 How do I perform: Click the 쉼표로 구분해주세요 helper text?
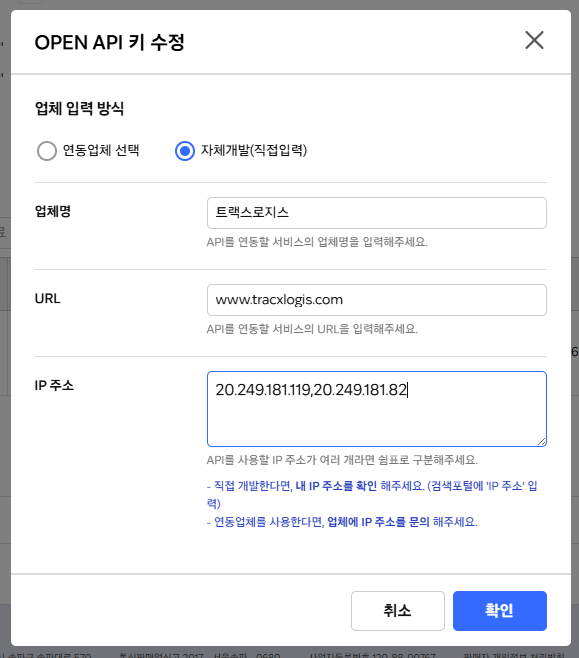(x=342, y=460)
